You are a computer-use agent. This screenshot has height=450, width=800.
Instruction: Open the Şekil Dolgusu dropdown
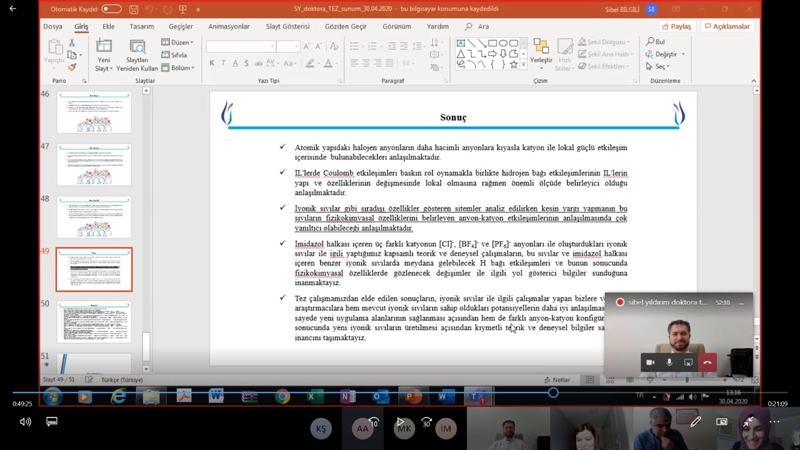605,43
